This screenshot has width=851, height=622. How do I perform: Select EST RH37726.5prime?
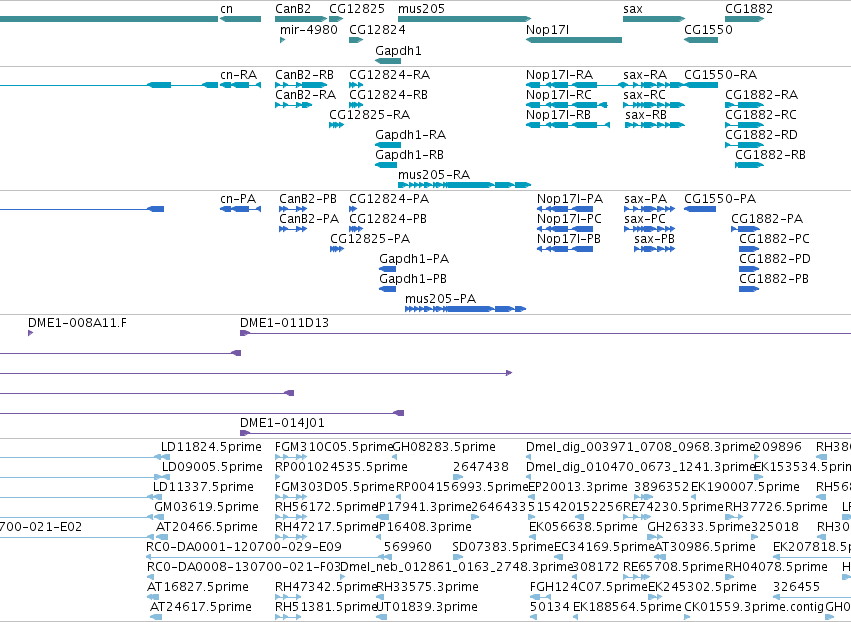point(776,507)
